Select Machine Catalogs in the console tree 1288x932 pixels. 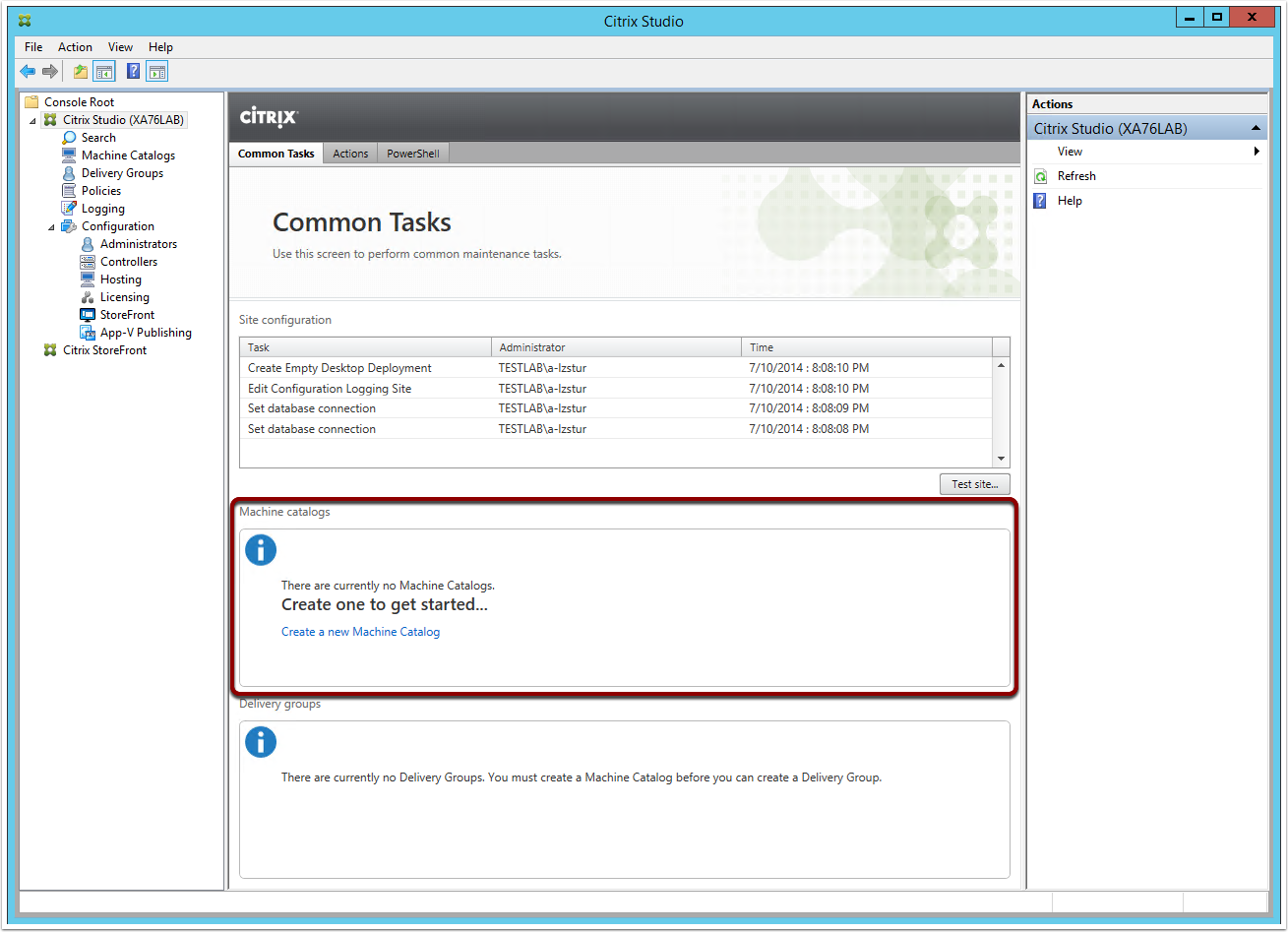pos(128,155)
